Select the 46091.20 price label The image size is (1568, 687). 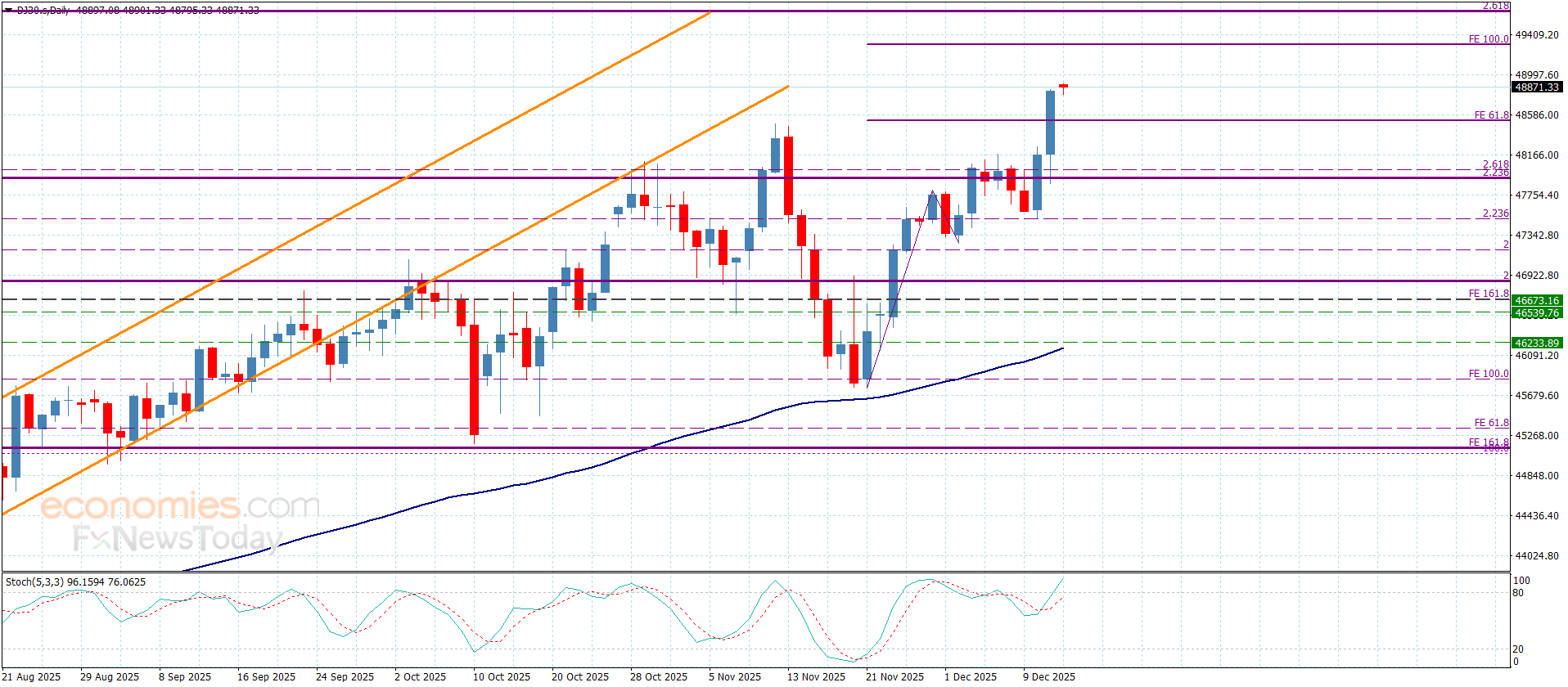pyautogui.click(x=1537, y=356)
